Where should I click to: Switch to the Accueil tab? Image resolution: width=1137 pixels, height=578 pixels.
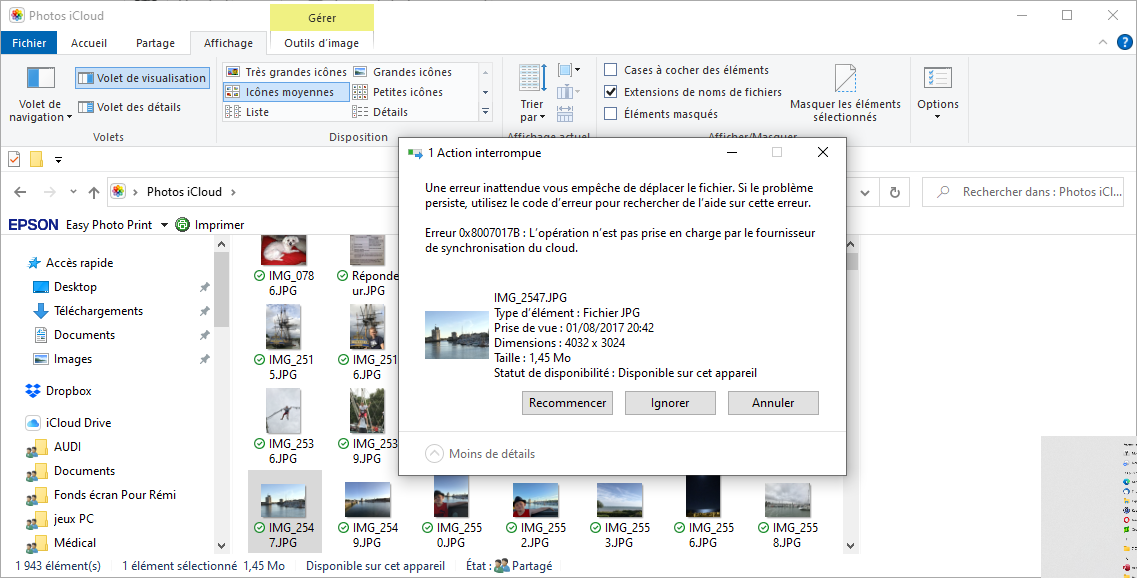point(89,43)
